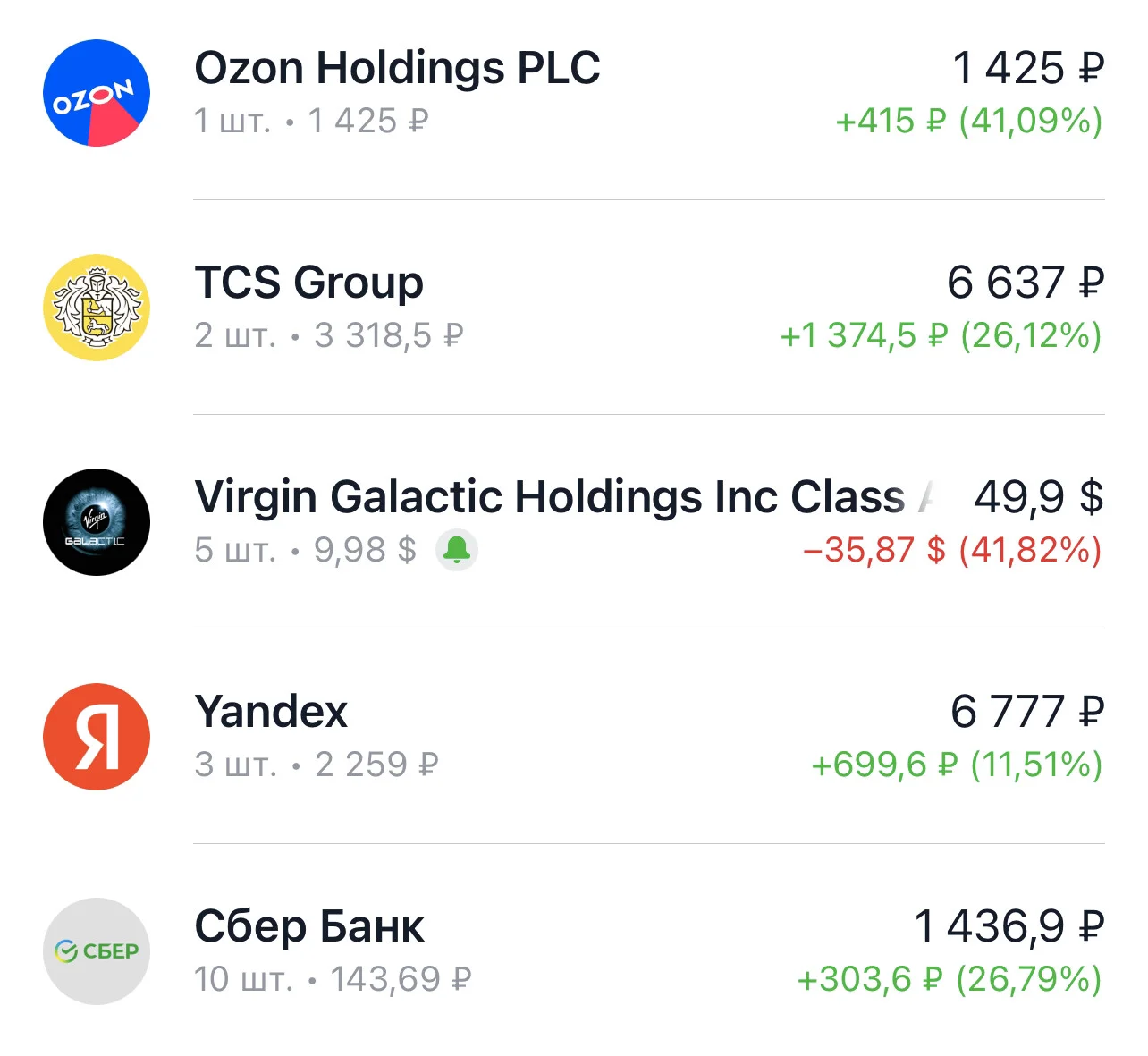Tap the TCS Group crest icon
Screen dimensions: 1148x1056
(97, 308)
